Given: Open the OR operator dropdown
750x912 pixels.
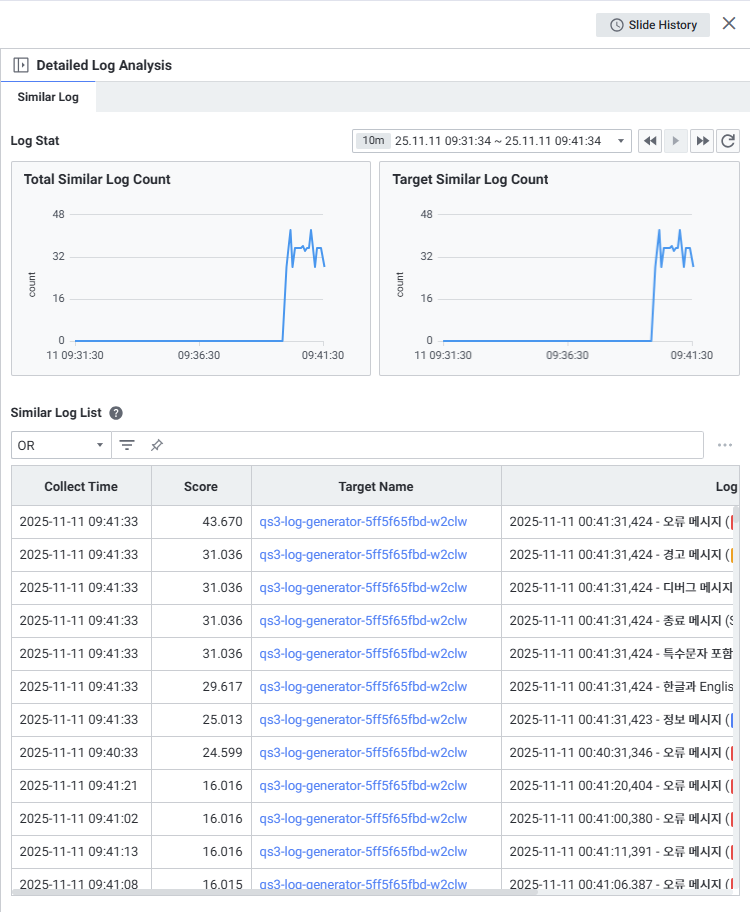Looking at the screenshot, I should 61,445.
